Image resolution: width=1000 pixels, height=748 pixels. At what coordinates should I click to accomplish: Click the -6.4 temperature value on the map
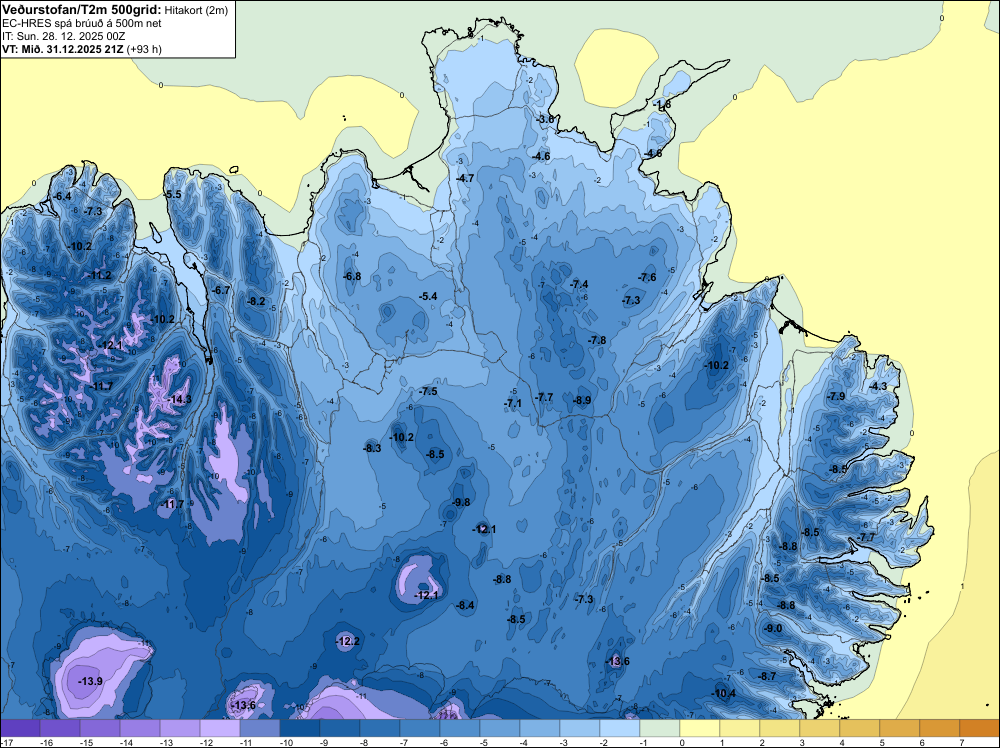(62, 196)
